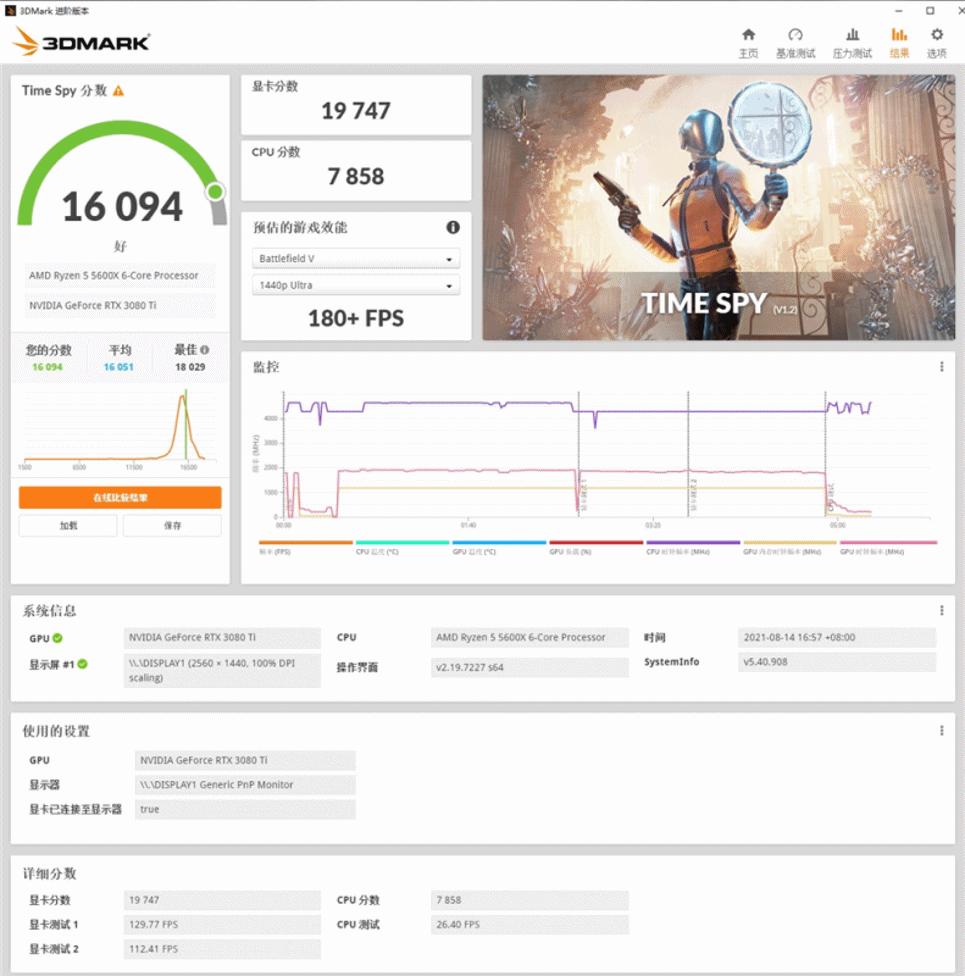Open the Battlefield V game dropdown
This screenshot has height=976, width=965.
(356, 258)
